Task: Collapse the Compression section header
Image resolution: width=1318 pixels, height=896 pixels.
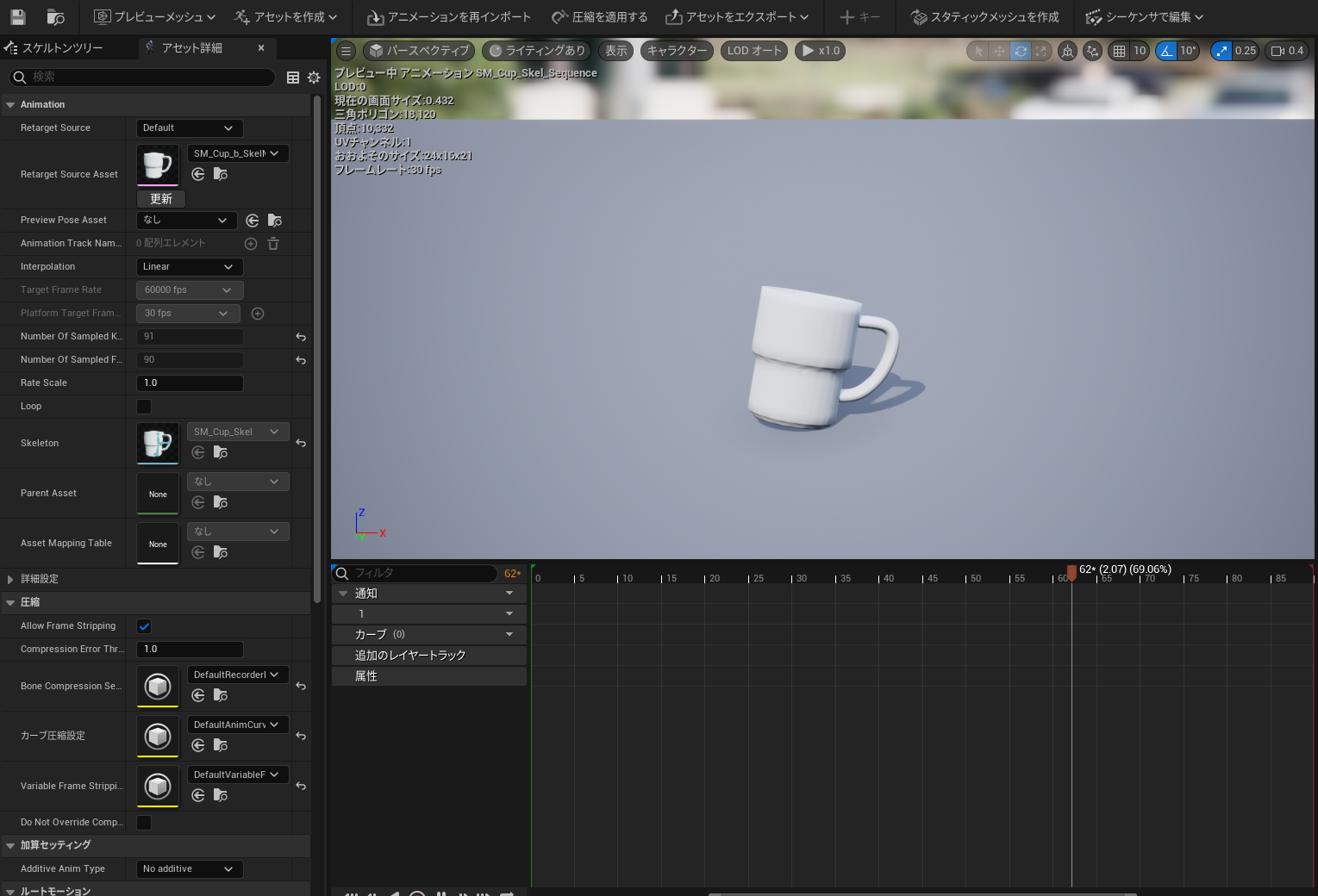Action: point(10,602)
